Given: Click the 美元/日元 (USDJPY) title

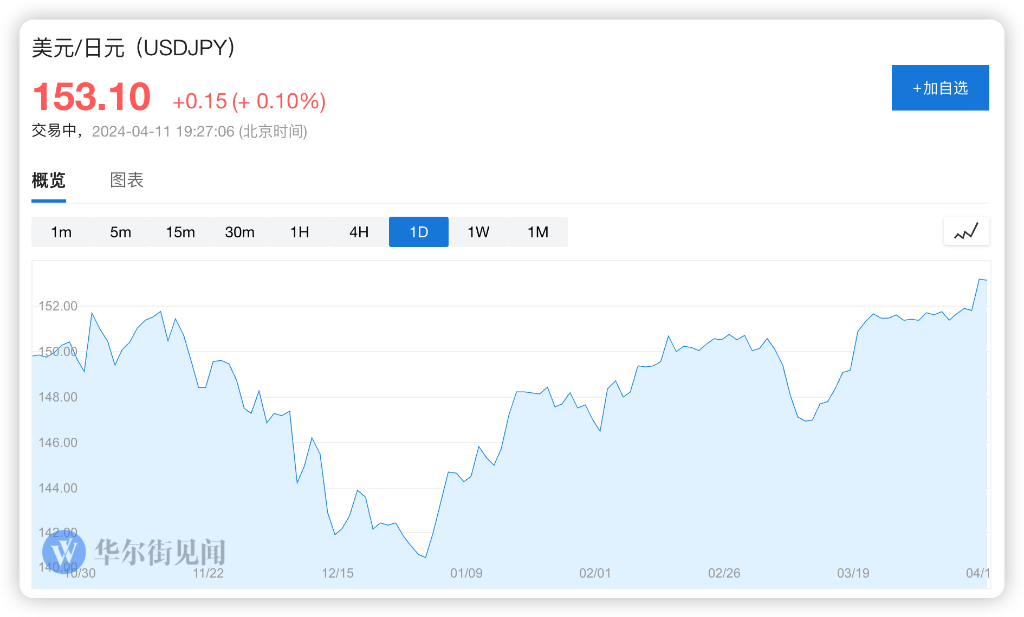Looking at the screenshot, I should point(134,48).
